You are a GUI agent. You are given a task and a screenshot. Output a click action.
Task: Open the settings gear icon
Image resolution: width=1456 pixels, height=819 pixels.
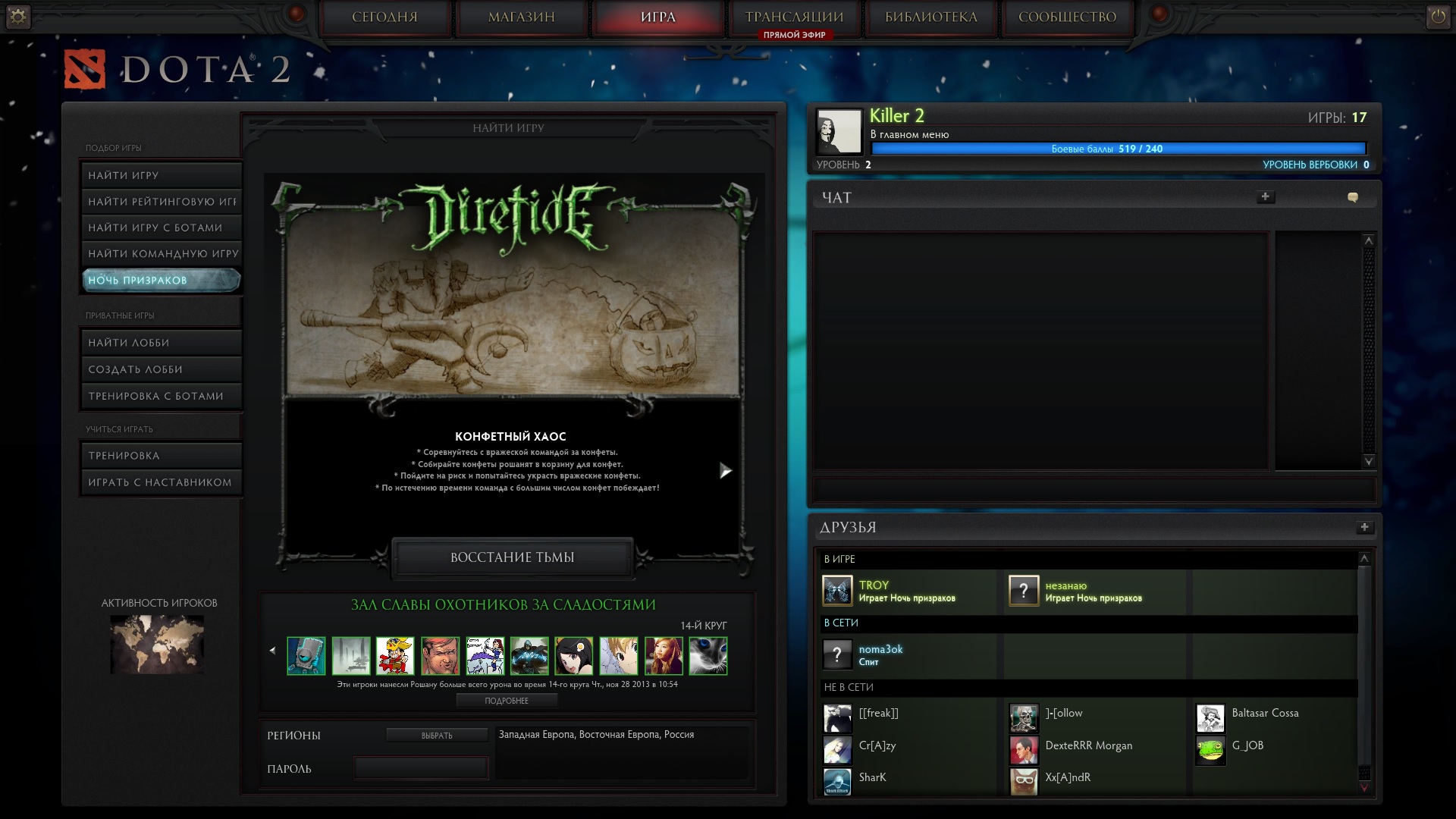[17, 17]
